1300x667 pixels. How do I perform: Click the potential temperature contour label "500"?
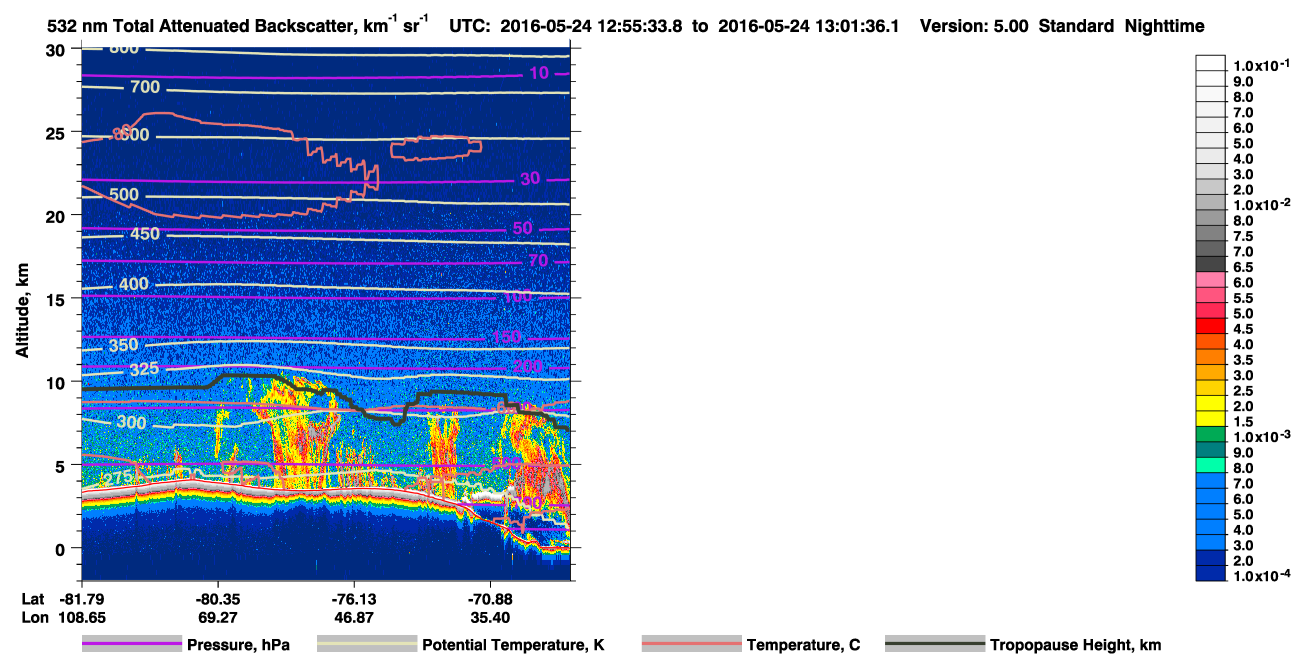point(124,194)
